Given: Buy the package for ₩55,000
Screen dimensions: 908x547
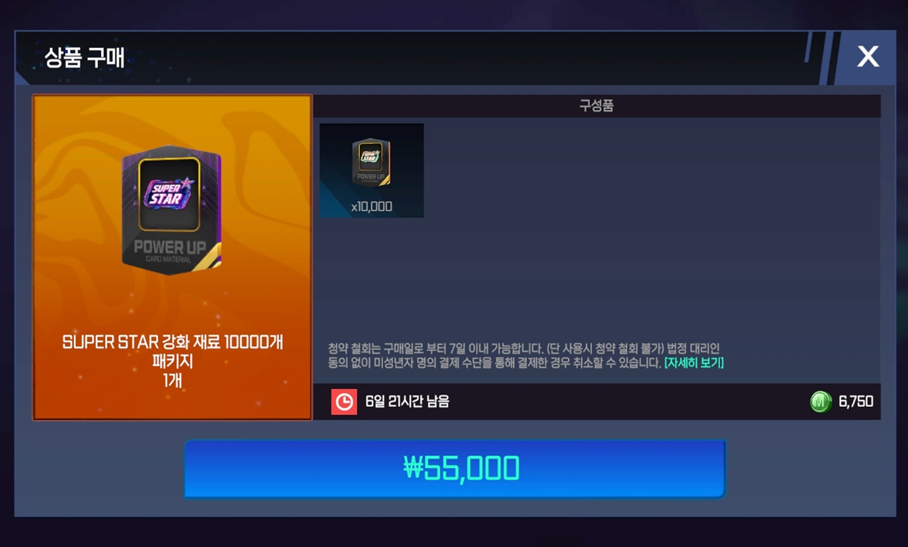Looking at the screenshot, I should coord(455,469).
